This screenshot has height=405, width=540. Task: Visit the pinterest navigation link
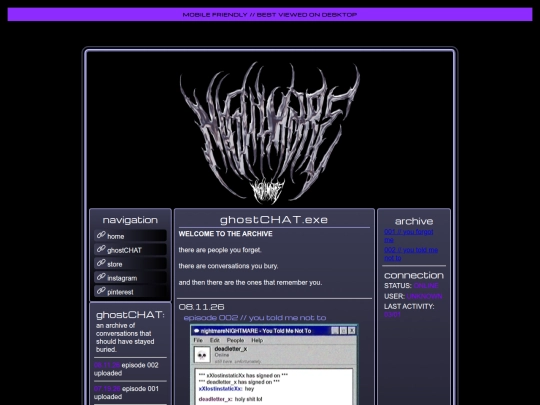coord(130,292)
